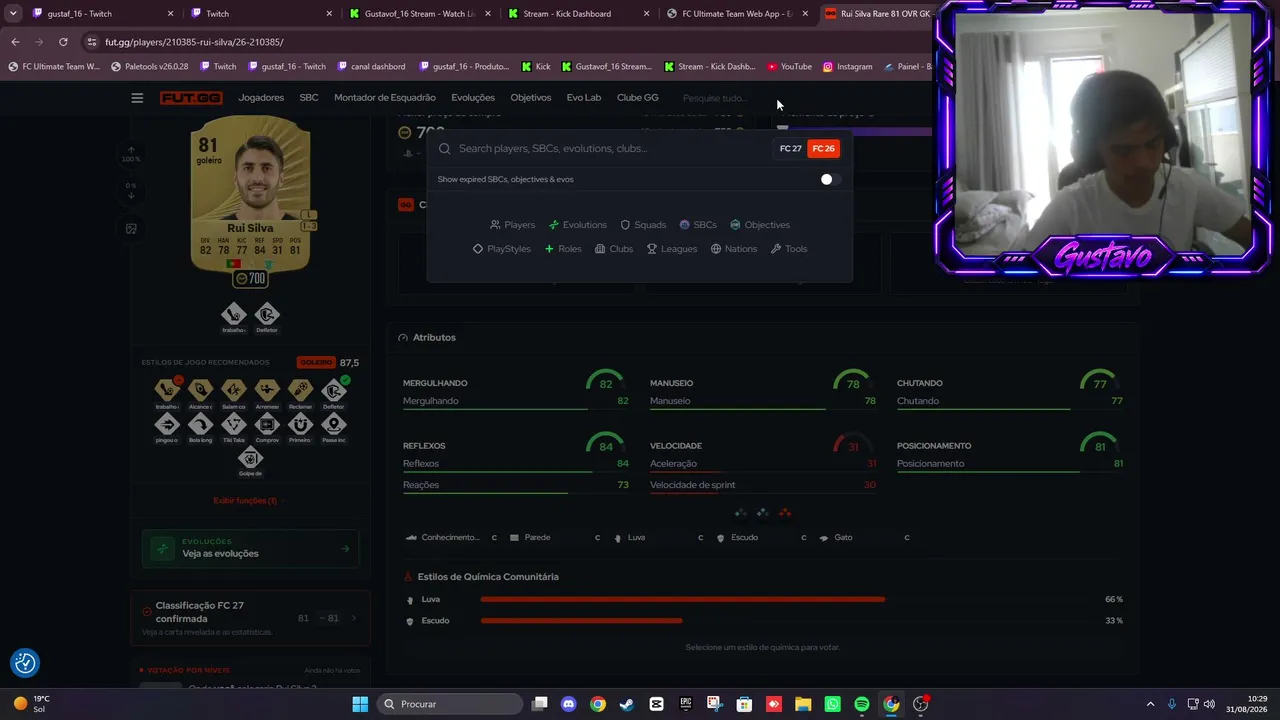Open Evoluções in the navigation bar
1280x720 pixels.
[x=473, y=98]
